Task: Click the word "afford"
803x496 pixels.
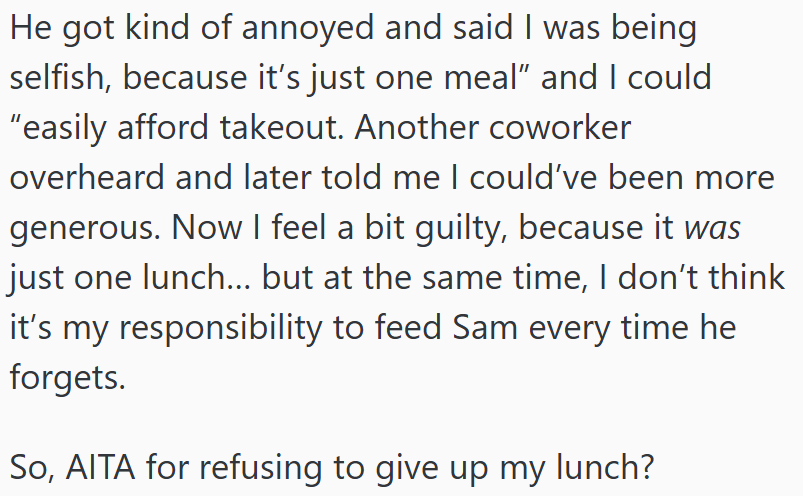Action: pyautogui.click(x=163, y=127)
